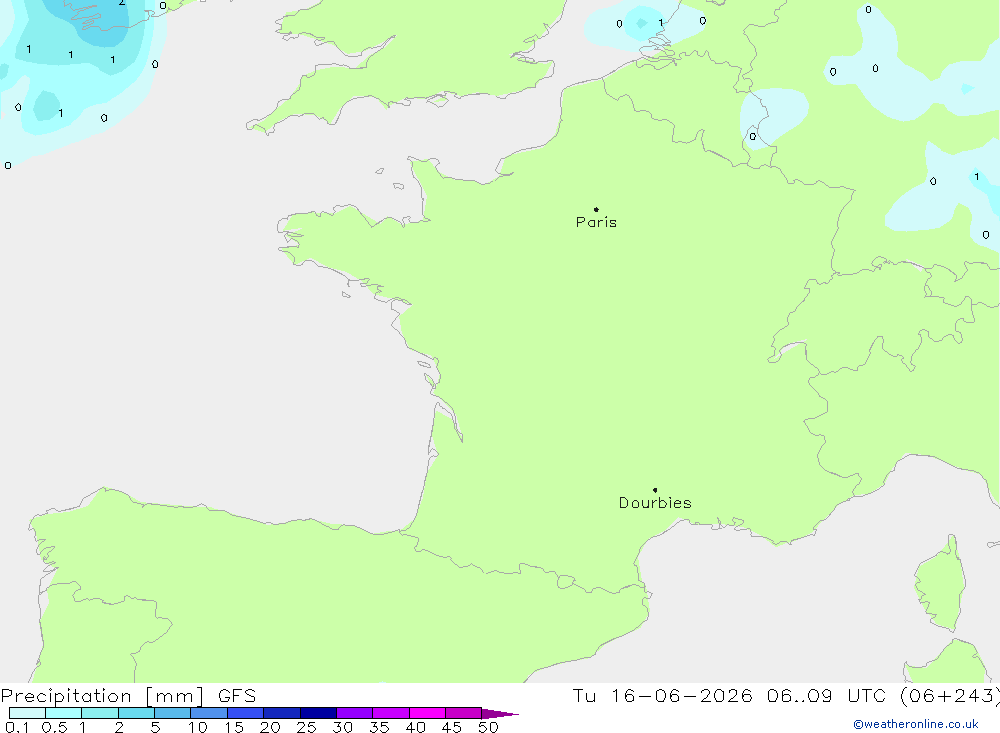
Task: Click the purple arrow ending the legend scale
Action: [500, 713]
